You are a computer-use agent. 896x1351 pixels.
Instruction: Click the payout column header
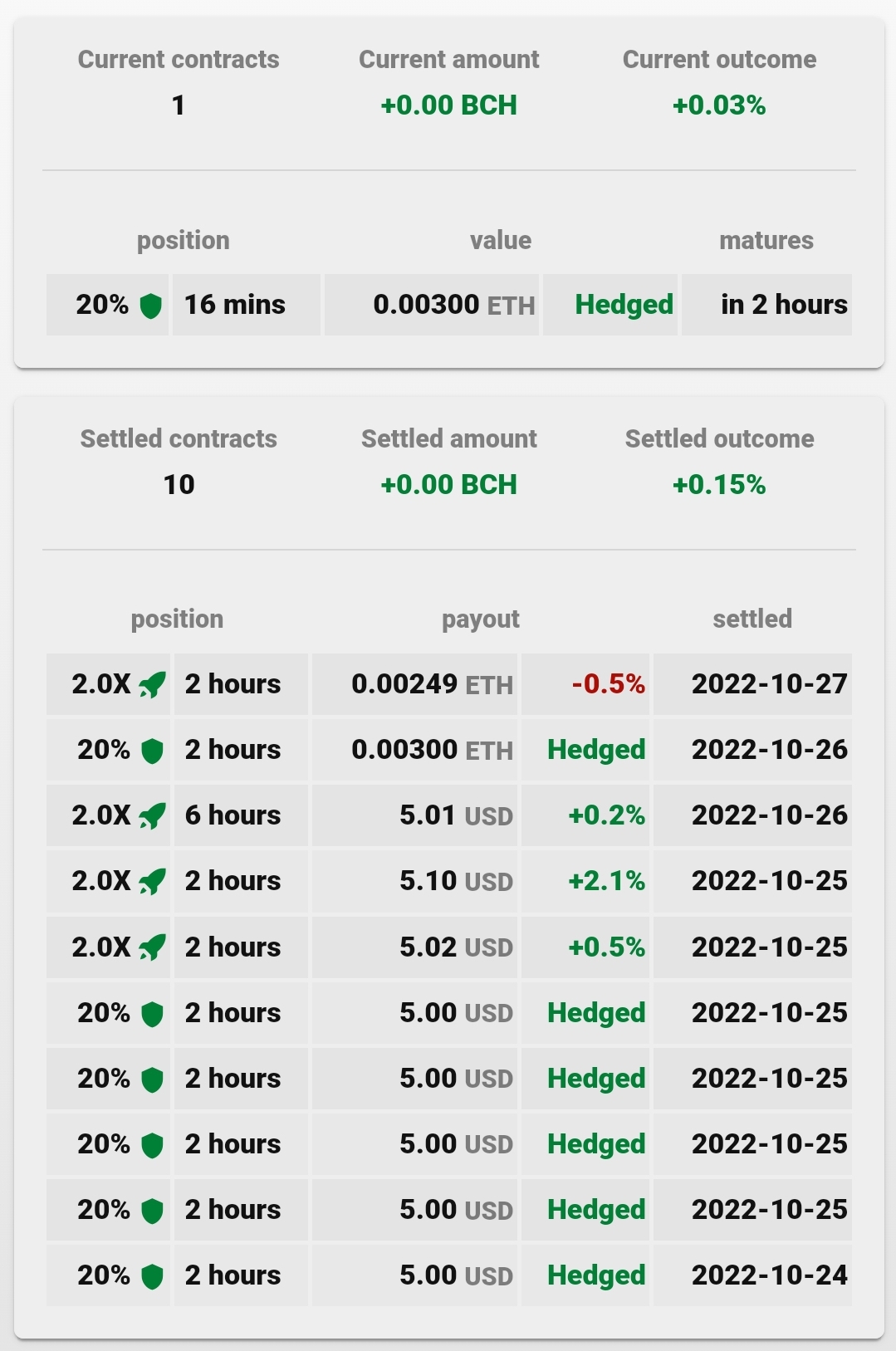tap(481, 619)
